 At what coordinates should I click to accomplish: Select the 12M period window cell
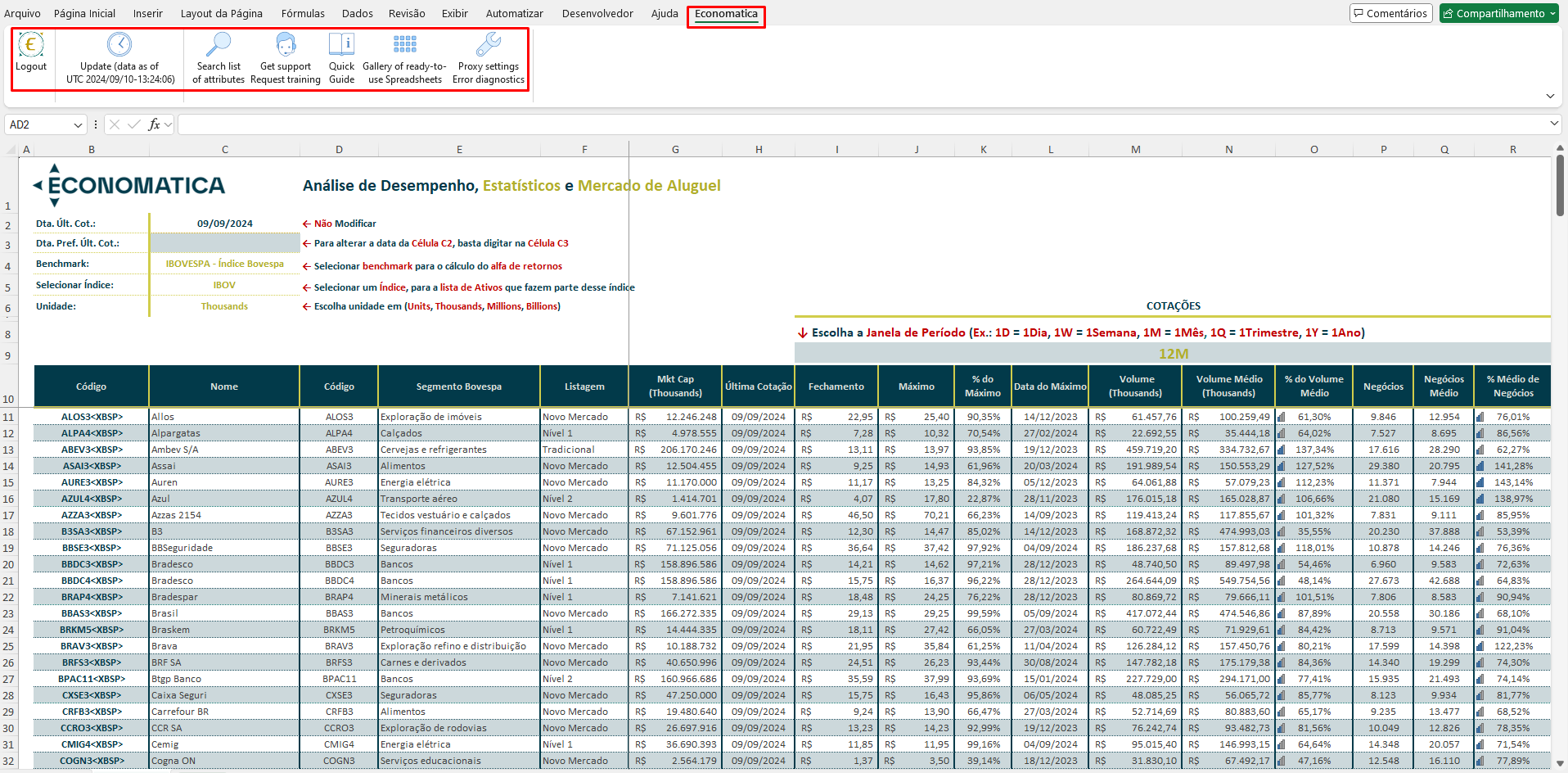(1173, 354)
